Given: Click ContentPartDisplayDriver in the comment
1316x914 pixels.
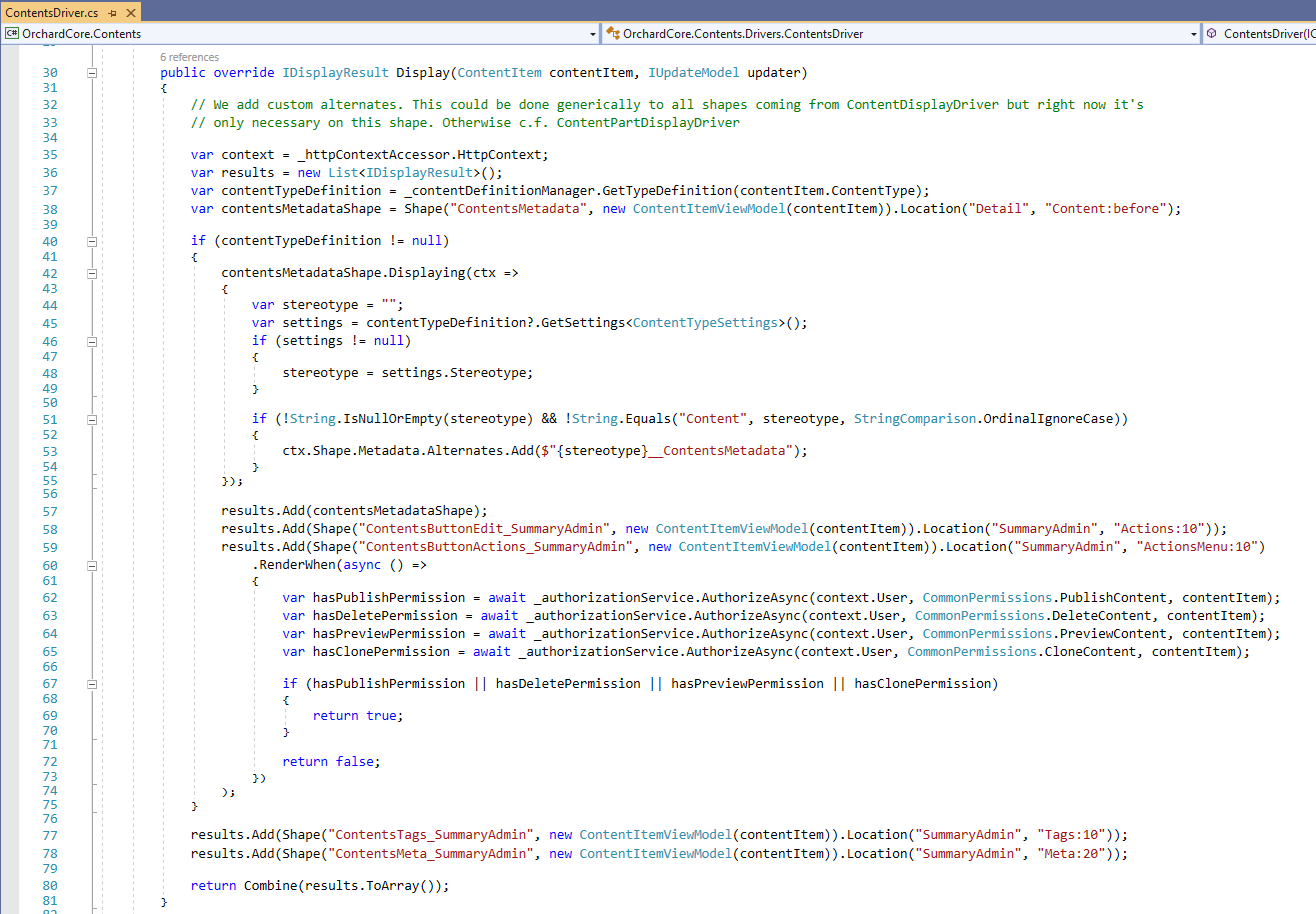Looking at the screenshot, I should pos(648,123).
